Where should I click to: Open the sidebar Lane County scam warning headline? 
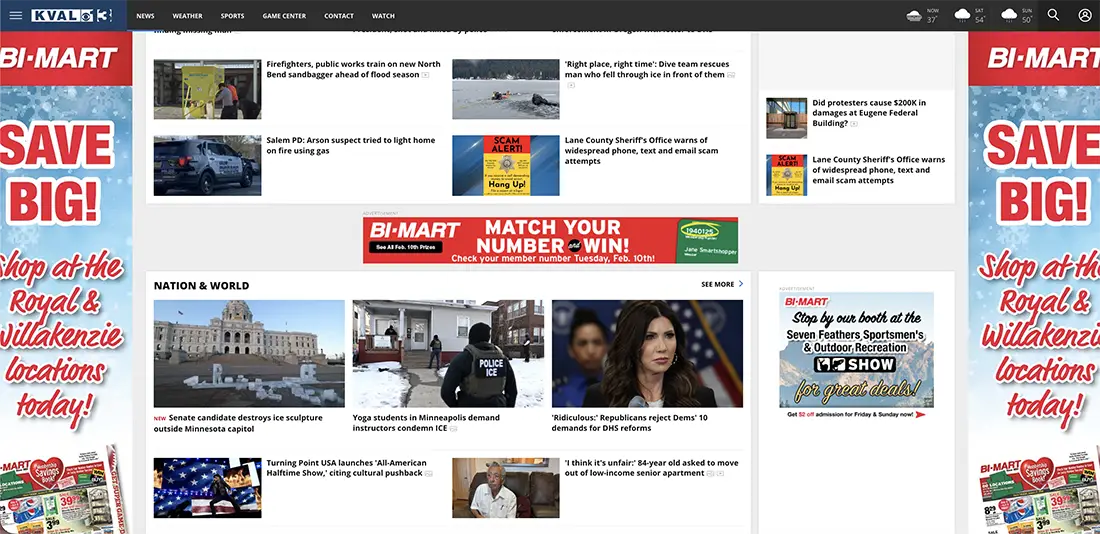[878, 170]
